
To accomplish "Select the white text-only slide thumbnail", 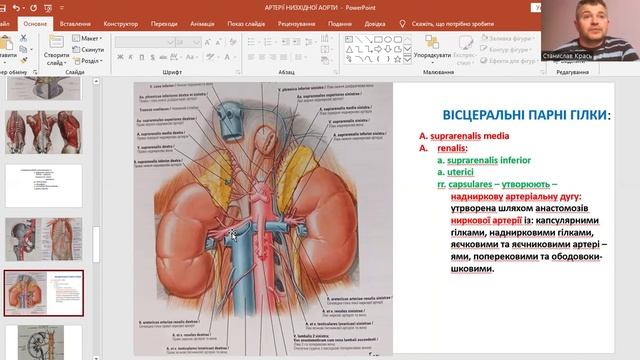I will click(44, 186).
